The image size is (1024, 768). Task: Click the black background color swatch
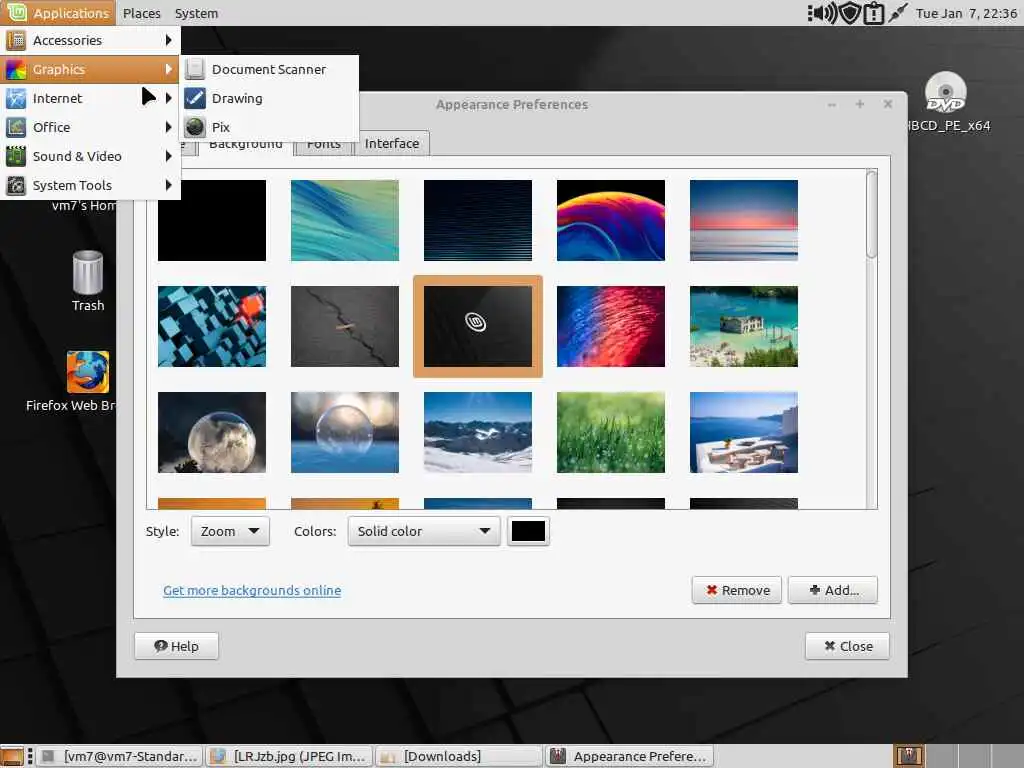pyautogui.click(x=528, y=532)
